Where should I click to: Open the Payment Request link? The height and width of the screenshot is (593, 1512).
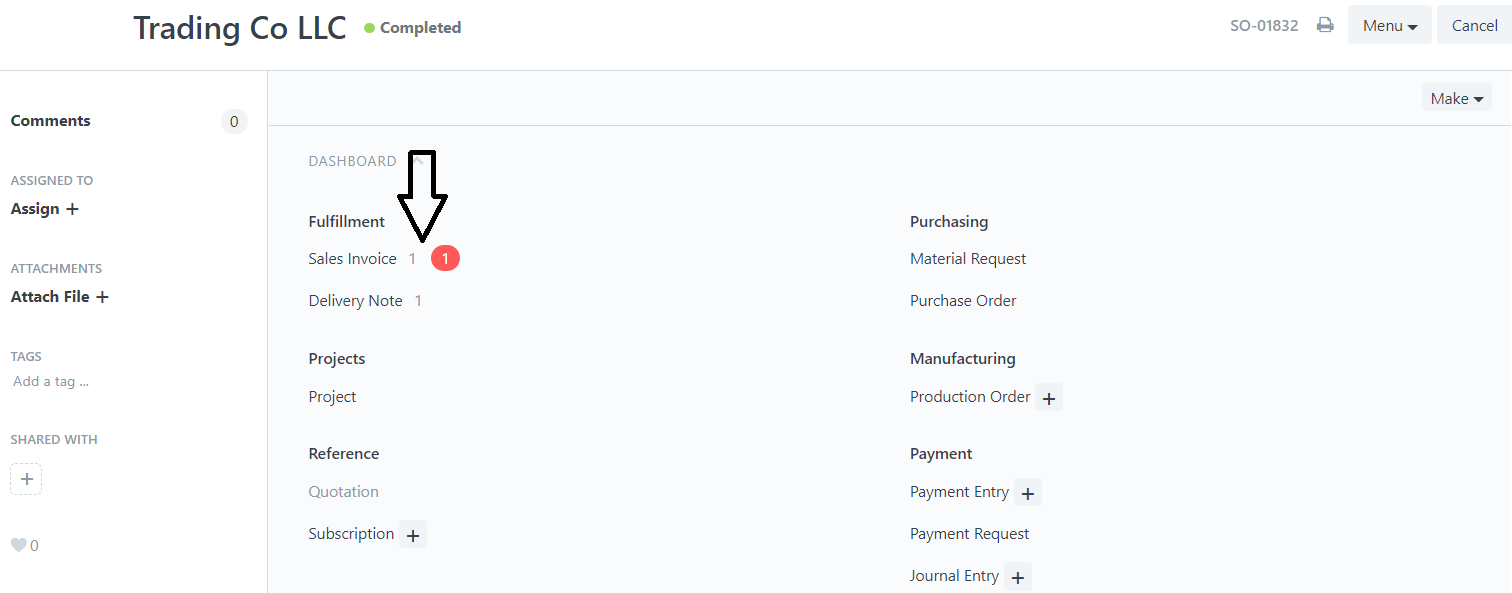pyautogui.click(x=969, y=534)
